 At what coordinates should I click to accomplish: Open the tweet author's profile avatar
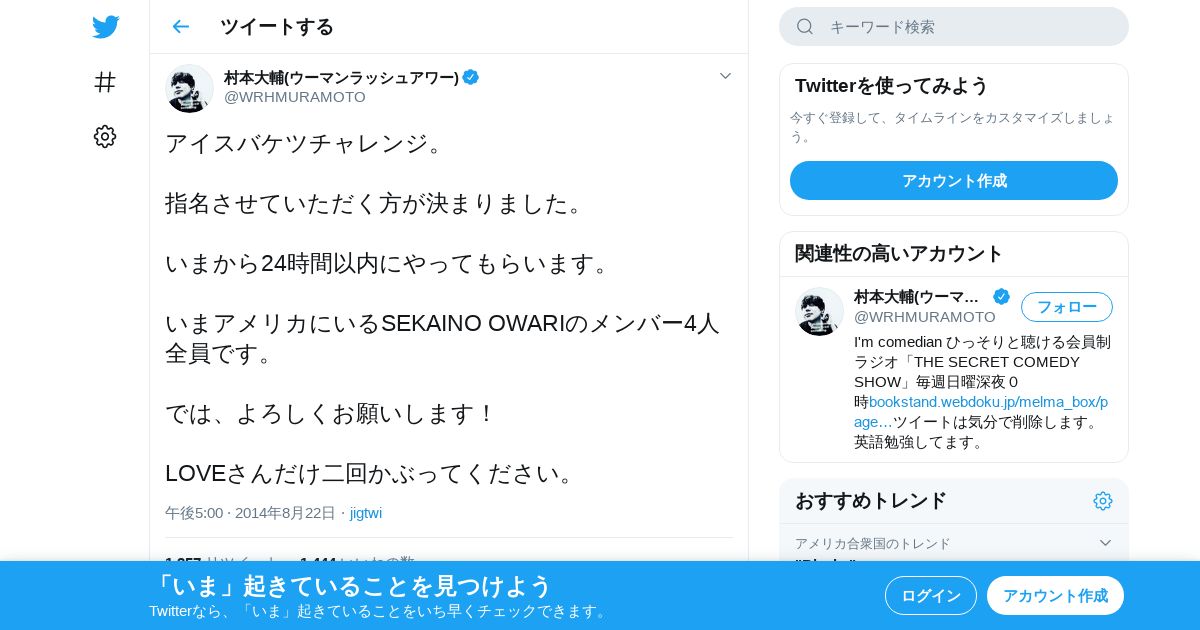189,88
